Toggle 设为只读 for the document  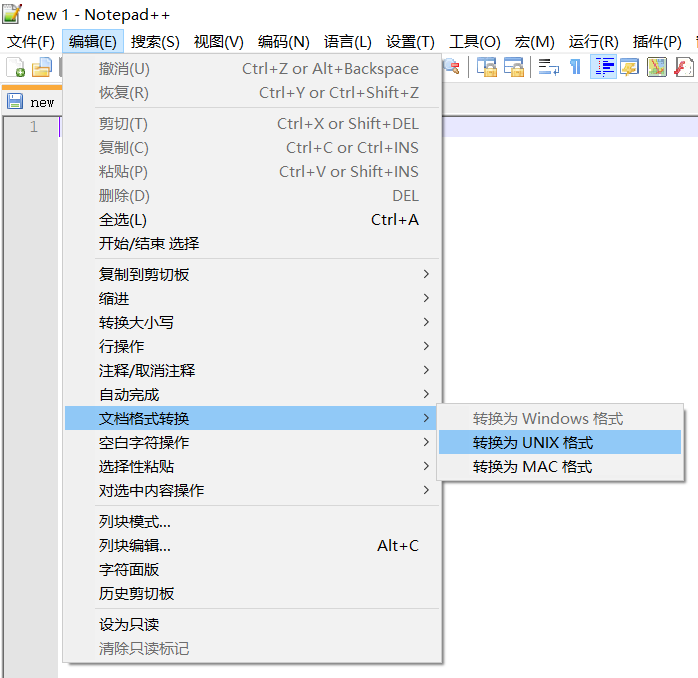click(253, 625)
